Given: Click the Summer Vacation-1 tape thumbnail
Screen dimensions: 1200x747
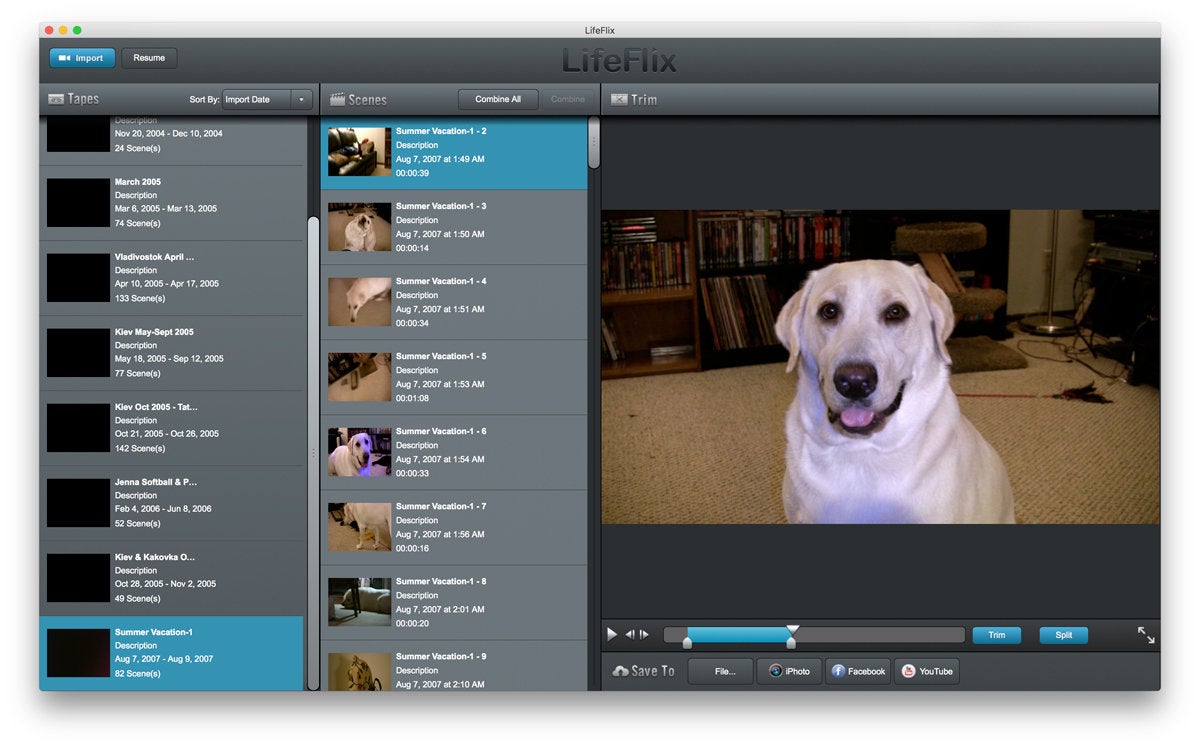Looking at the screenshot, I should coord(78,653).
